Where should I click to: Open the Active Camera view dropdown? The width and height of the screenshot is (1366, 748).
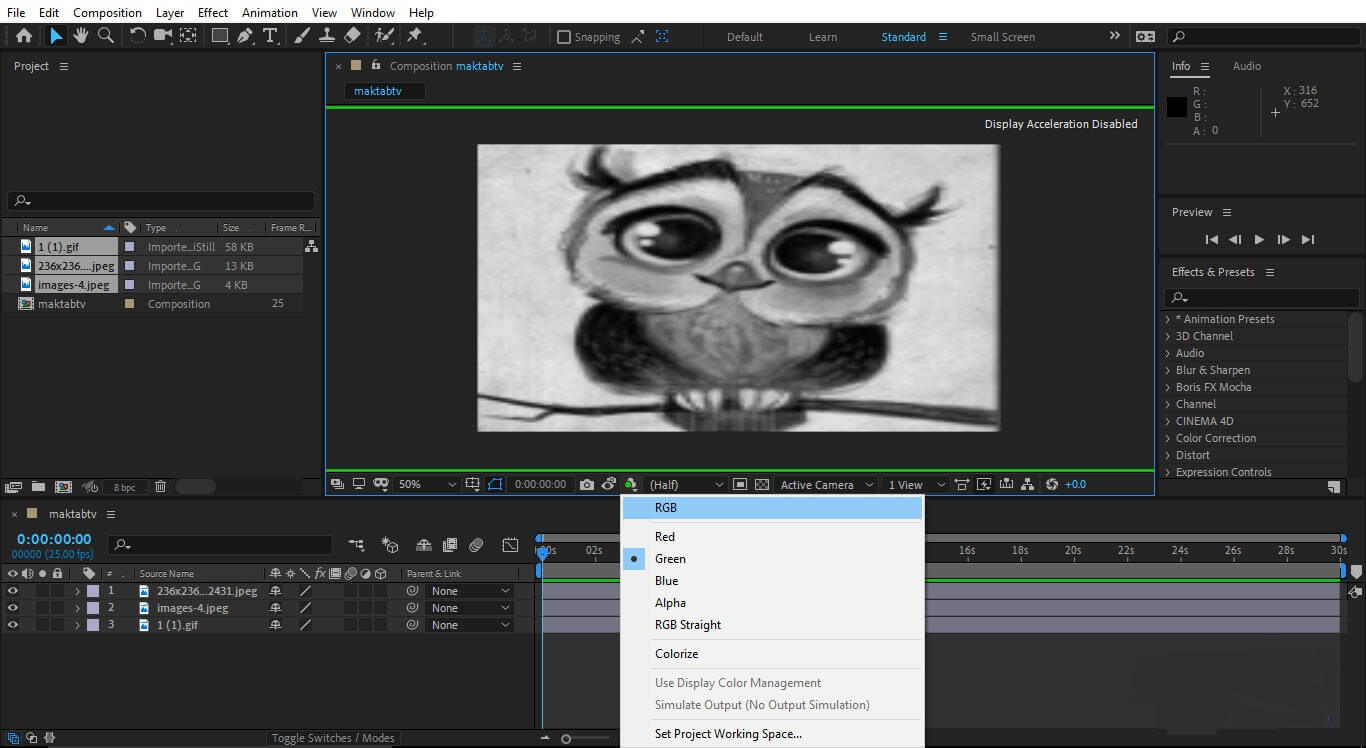[826, 484]
